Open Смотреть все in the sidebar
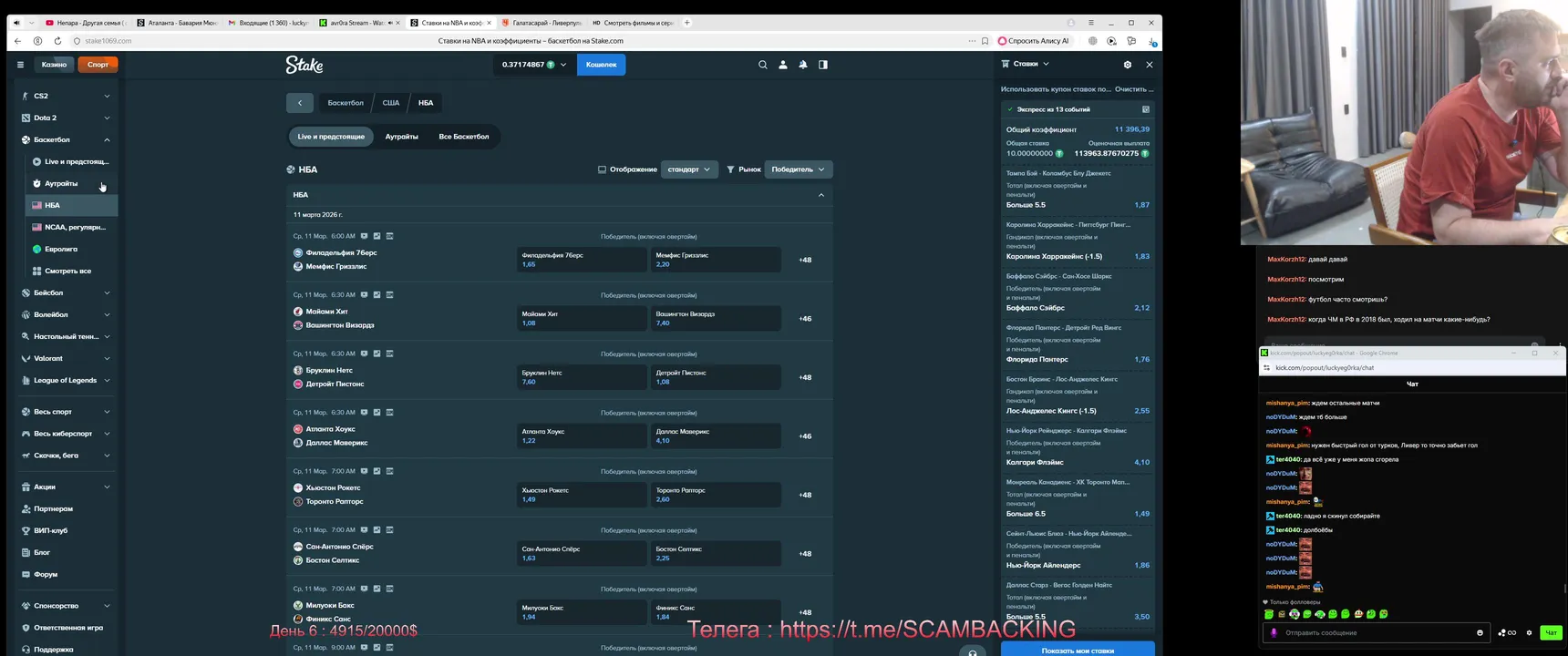 [x=72, y=271]
